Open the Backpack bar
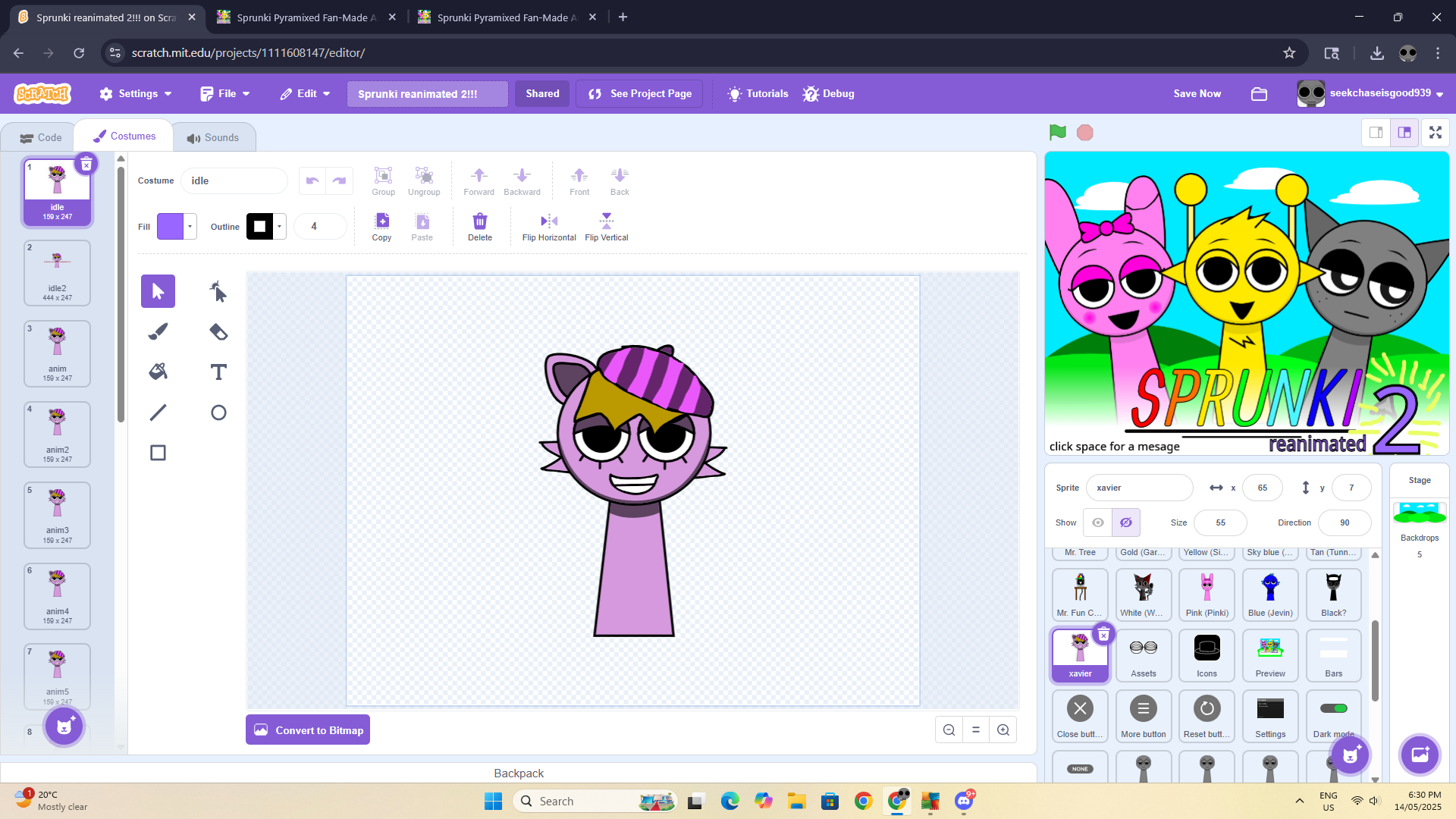Image resolution: width=1456 pixels, height=819 pixels. tap(519, 773)
